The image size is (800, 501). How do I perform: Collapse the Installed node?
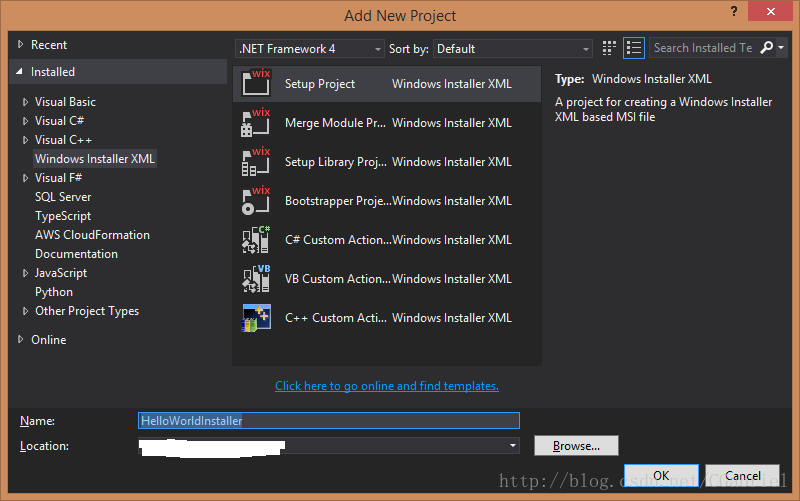click(x=19, y=71)
